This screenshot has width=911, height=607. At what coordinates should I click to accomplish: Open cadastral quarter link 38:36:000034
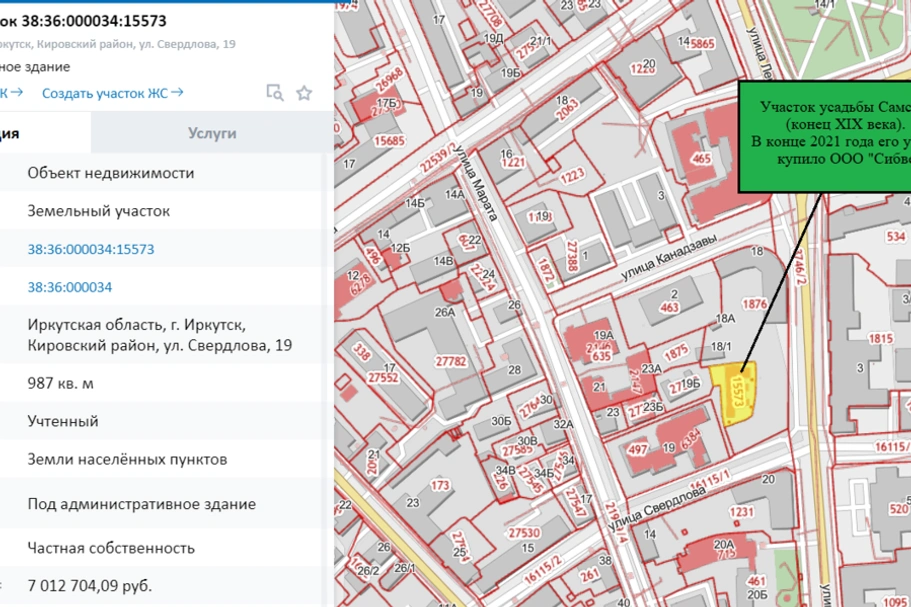point(70,287)
